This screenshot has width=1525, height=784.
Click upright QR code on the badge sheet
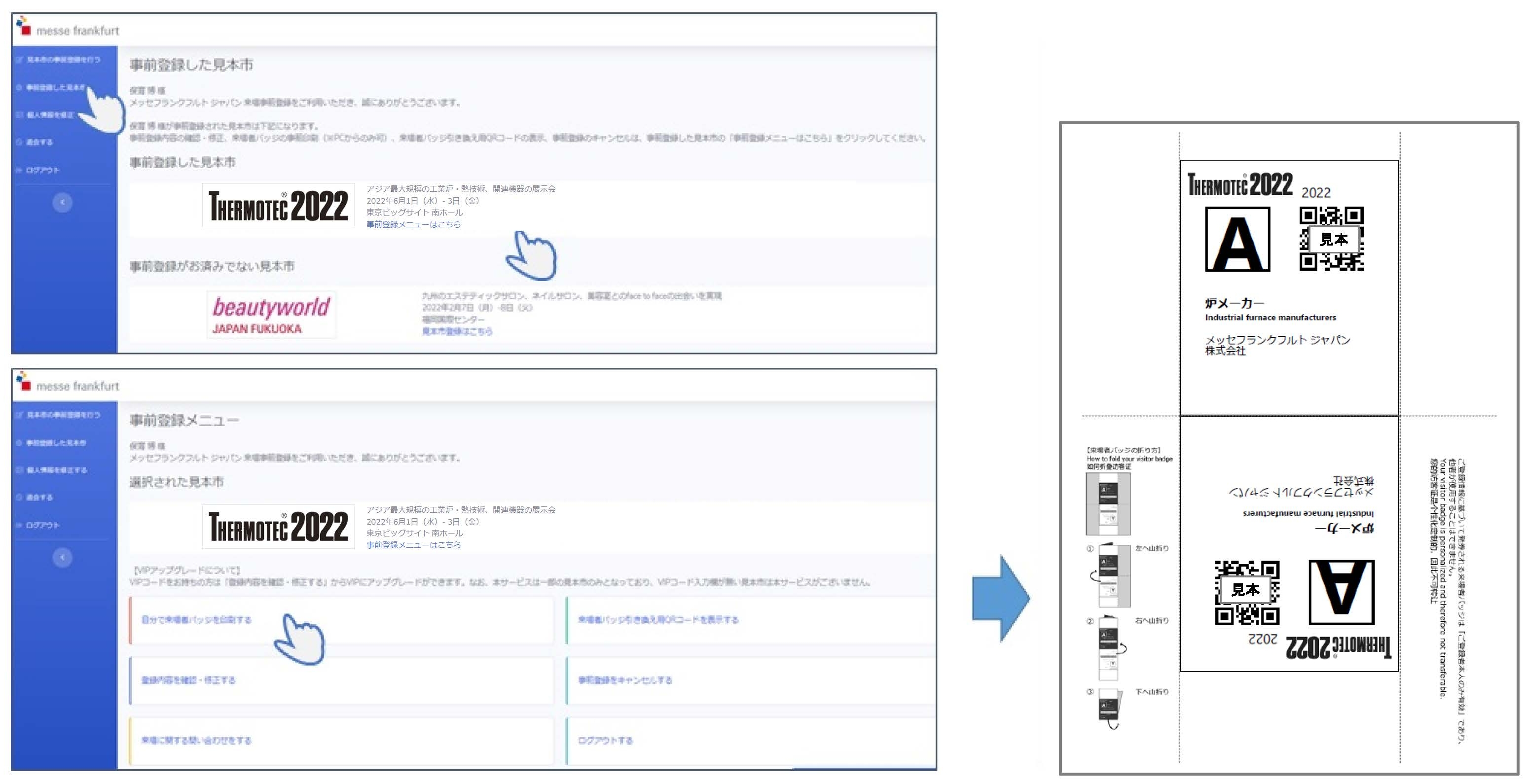coord(1331,239)
